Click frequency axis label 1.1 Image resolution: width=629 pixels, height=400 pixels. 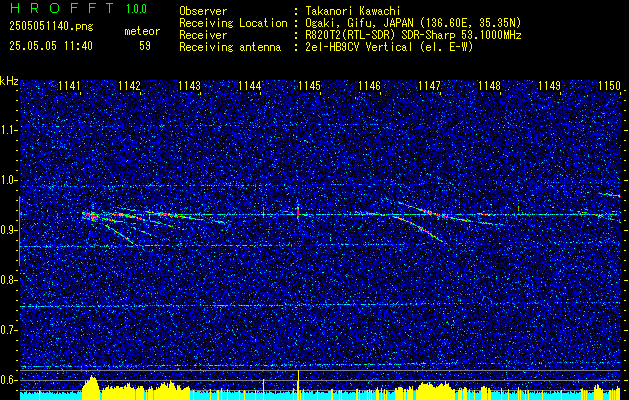point(8,130)
